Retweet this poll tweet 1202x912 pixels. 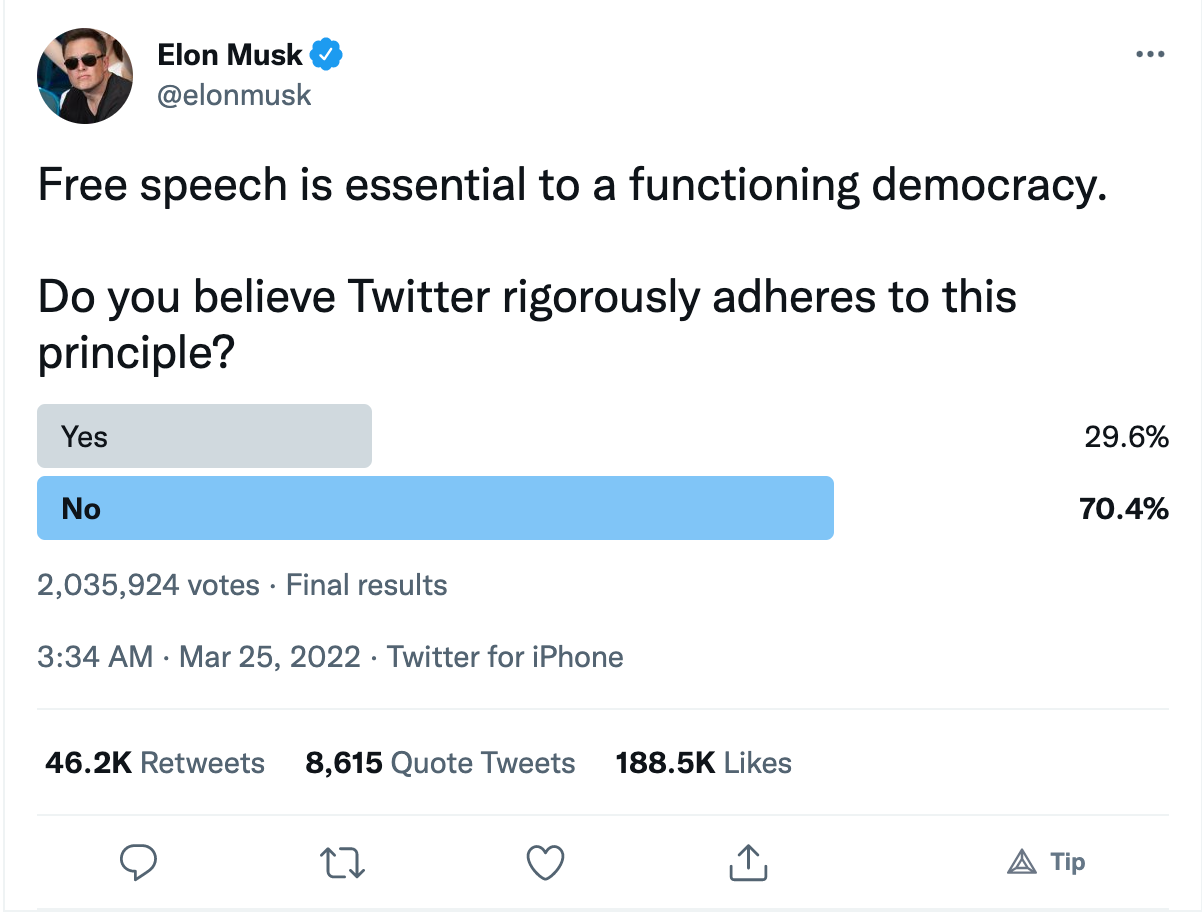[x=343, y=861]
